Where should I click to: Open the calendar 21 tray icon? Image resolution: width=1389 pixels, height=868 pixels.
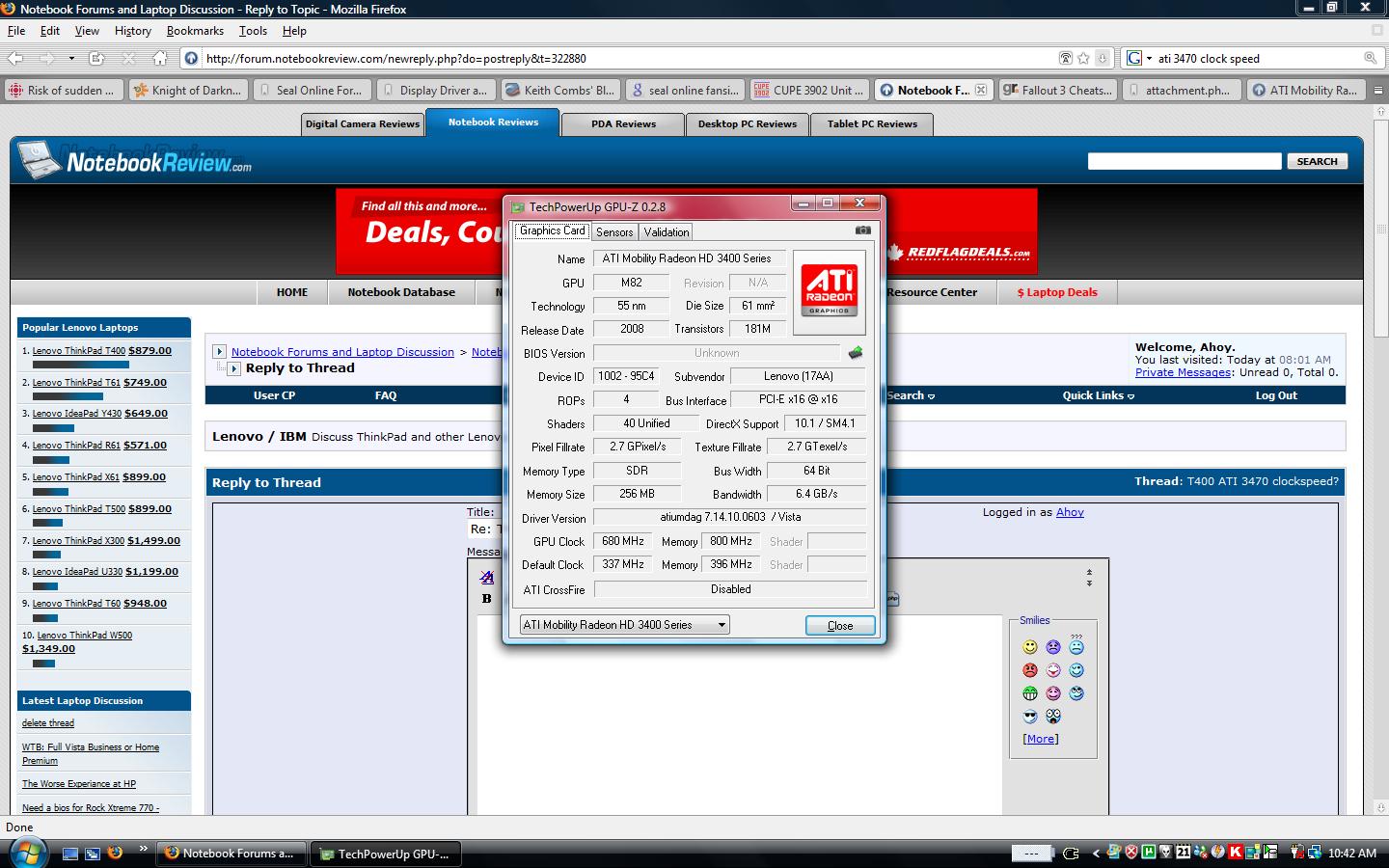(1184, 853)
